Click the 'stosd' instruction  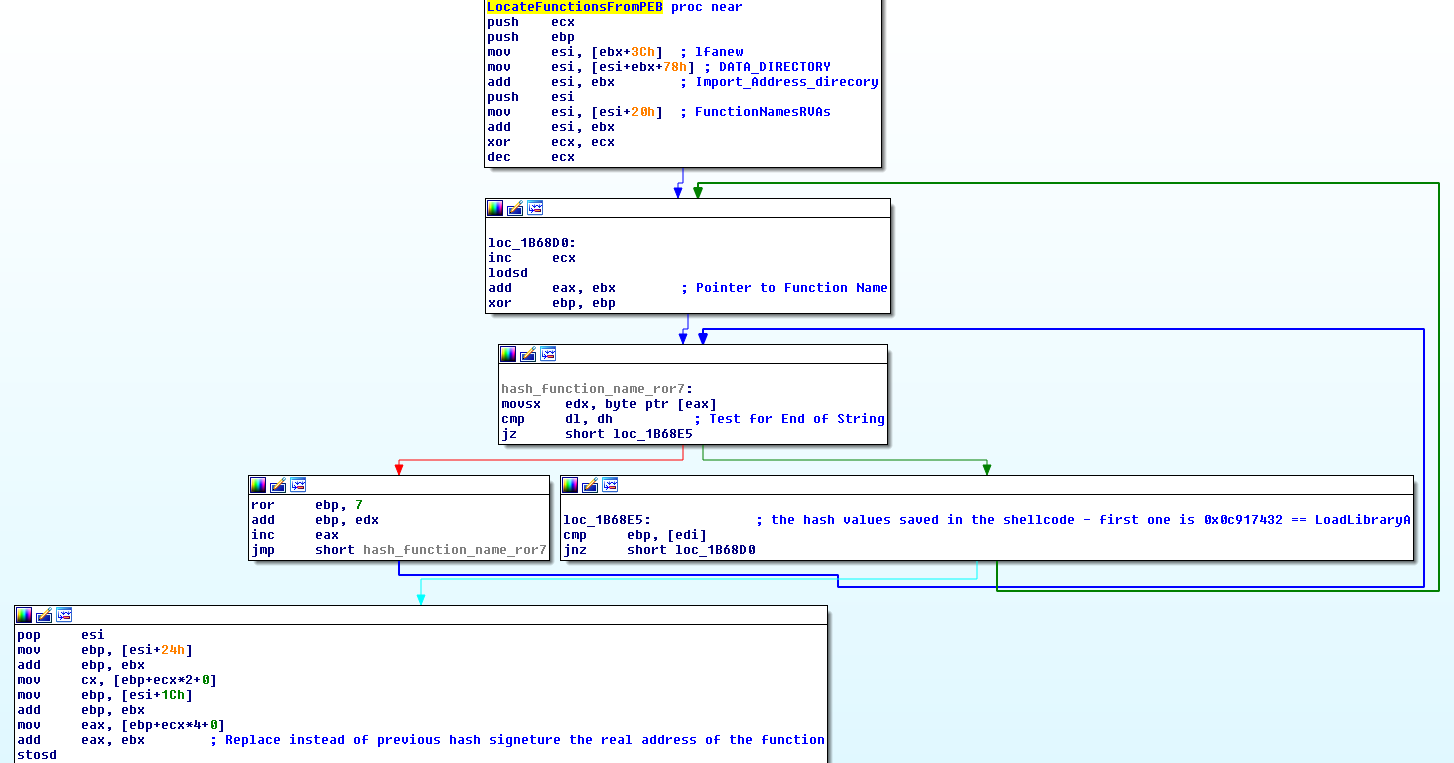click(37, 755)
